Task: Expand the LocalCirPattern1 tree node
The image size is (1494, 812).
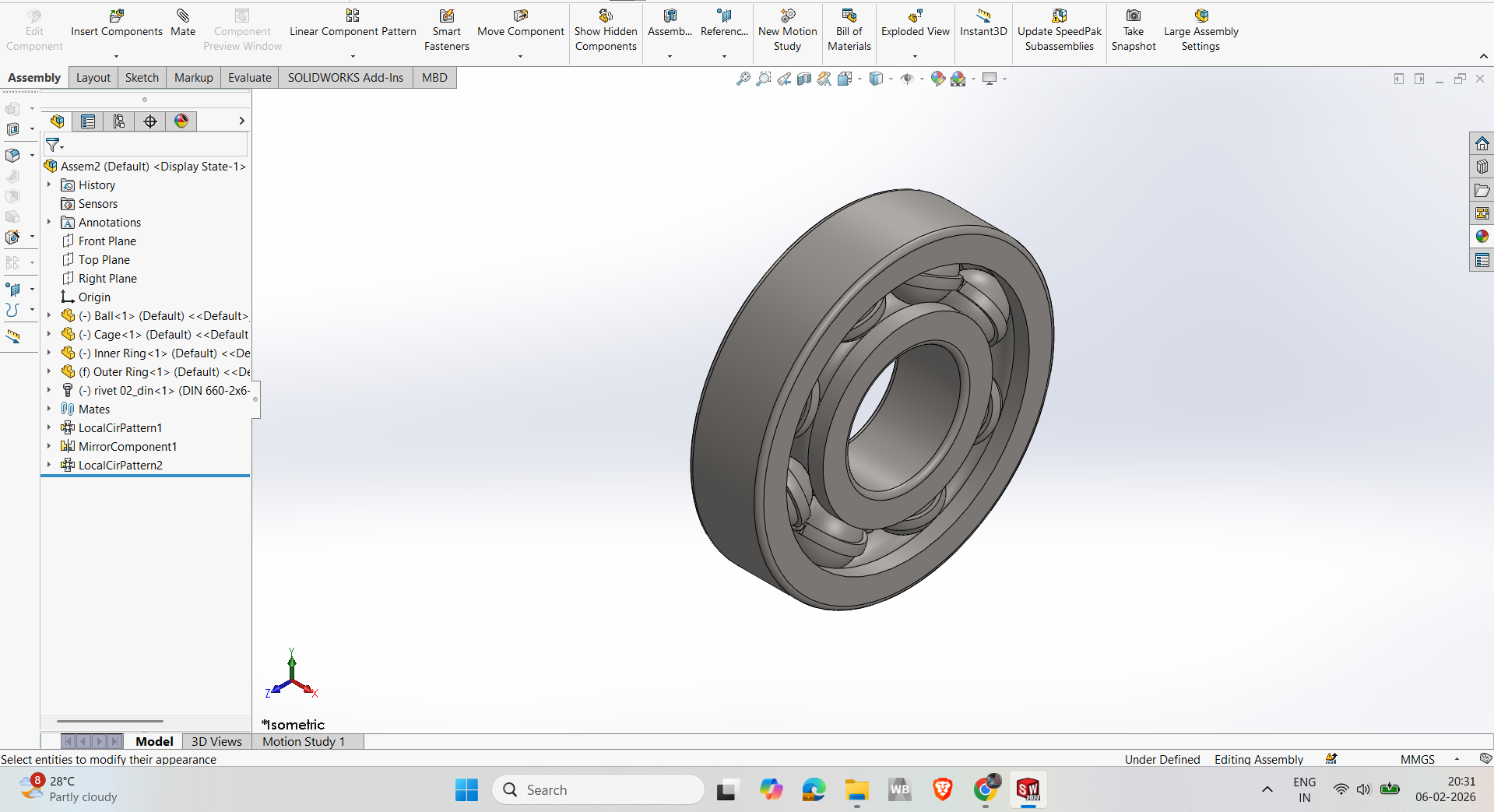Action: pyautogui.click(x=49, y=427)
